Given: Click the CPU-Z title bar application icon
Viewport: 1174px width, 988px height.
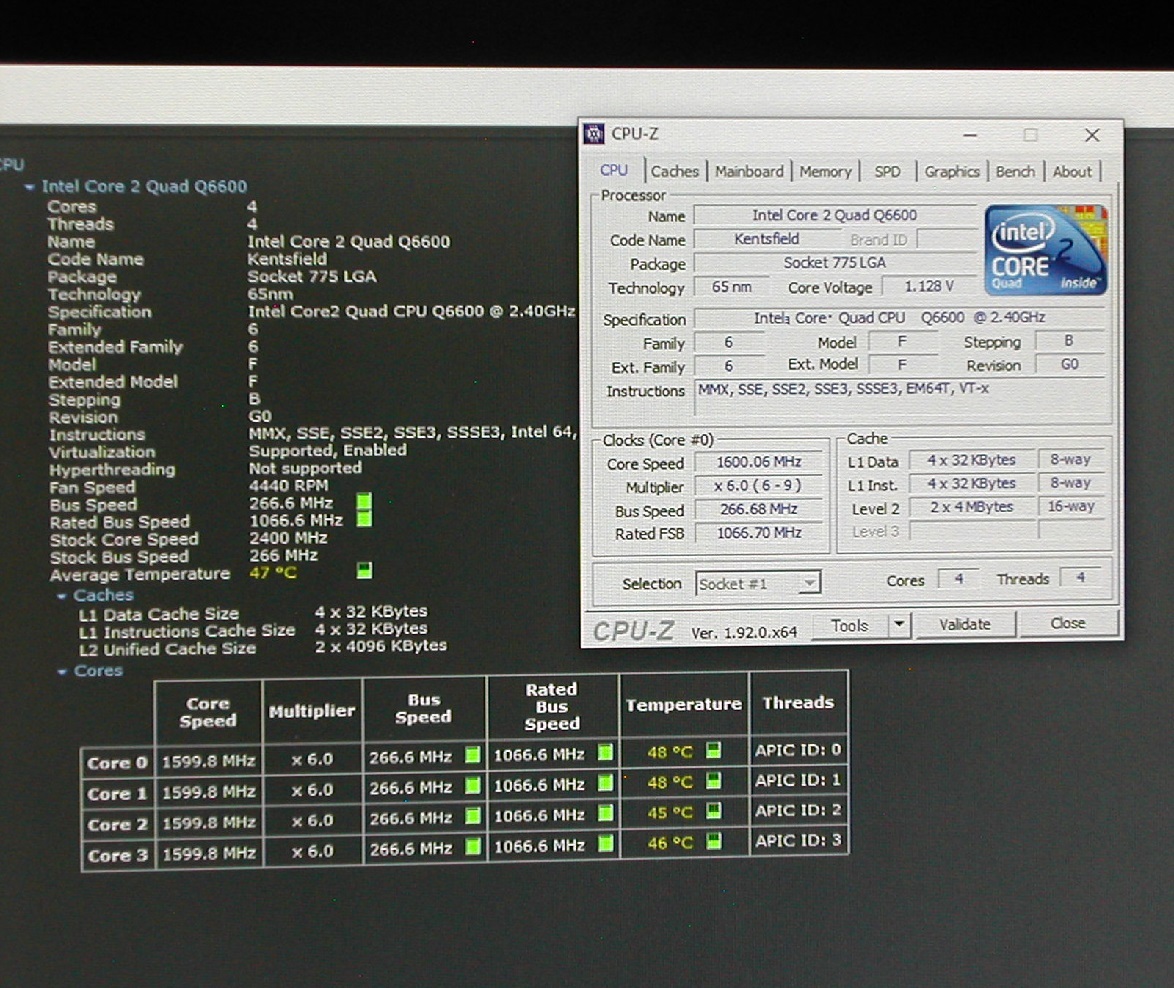Looking at the screenshot, I should (594, 132).
